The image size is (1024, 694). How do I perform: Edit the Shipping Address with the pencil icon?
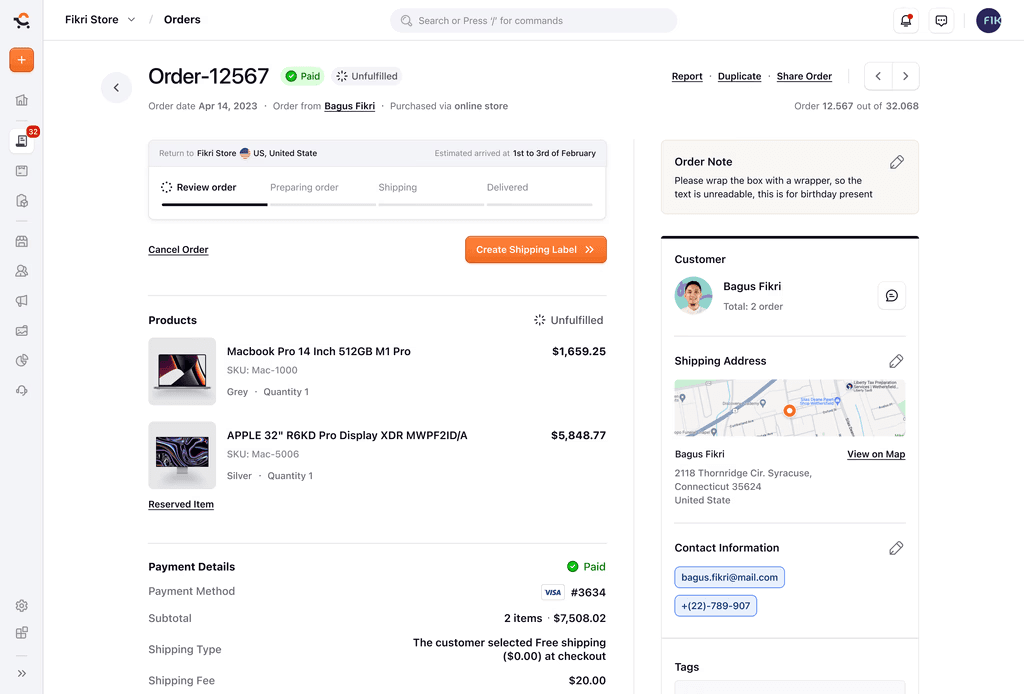coord(896,361)
